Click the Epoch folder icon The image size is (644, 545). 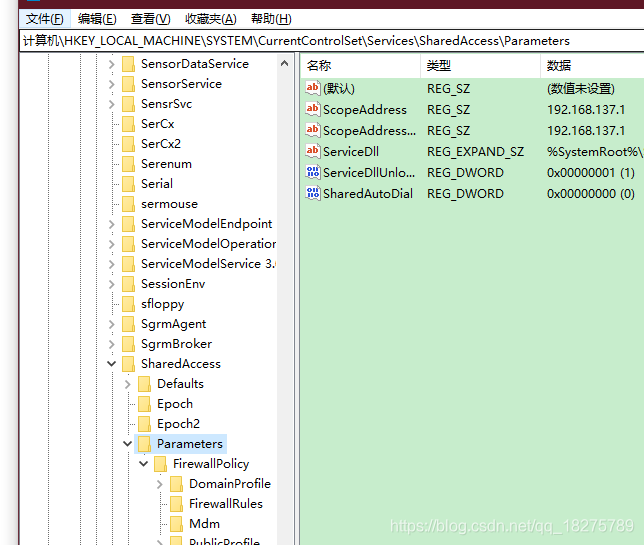click(145, 404)
